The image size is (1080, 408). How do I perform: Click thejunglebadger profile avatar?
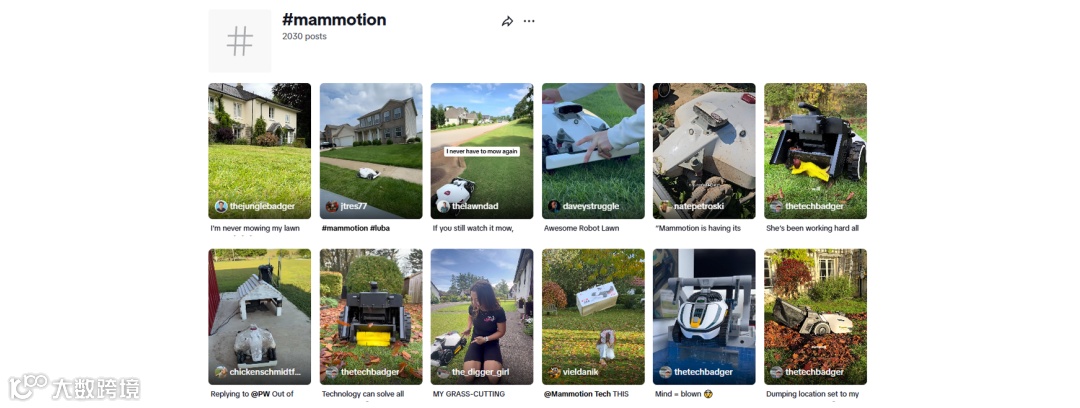(221, 206)
